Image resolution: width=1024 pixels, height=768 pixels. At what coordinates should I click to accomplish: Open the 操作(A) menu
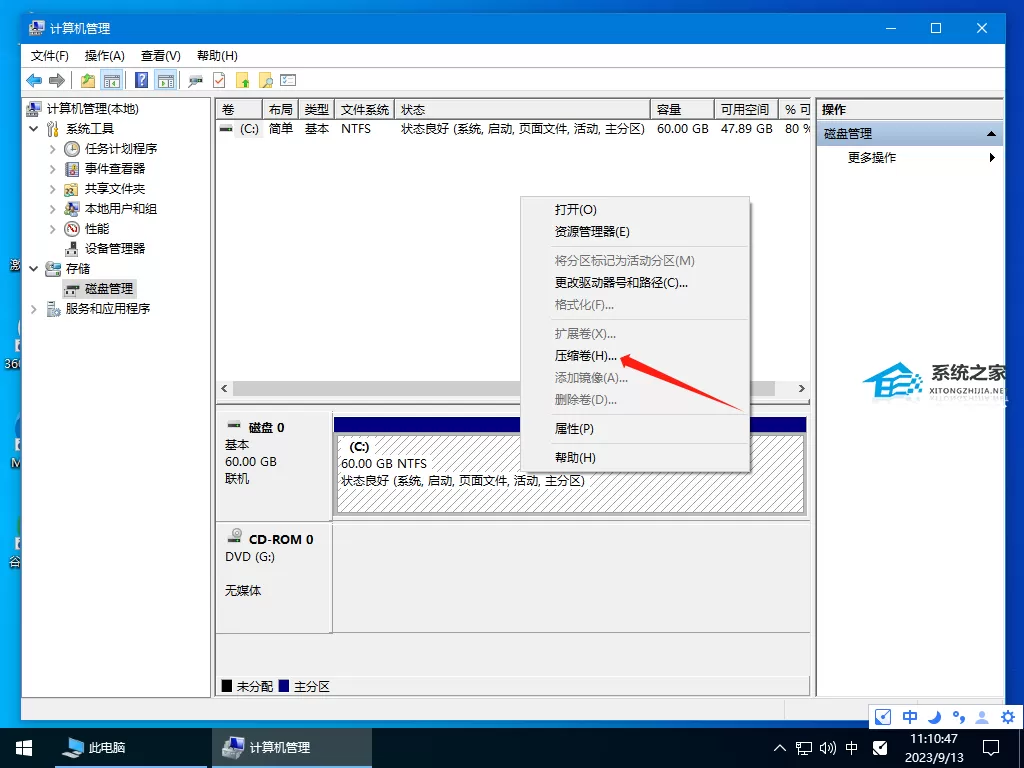104,56
